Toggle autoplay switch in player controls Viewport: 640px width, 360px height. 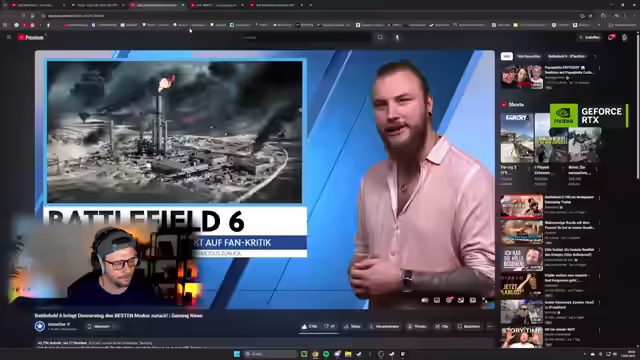[x=425, y=300]
